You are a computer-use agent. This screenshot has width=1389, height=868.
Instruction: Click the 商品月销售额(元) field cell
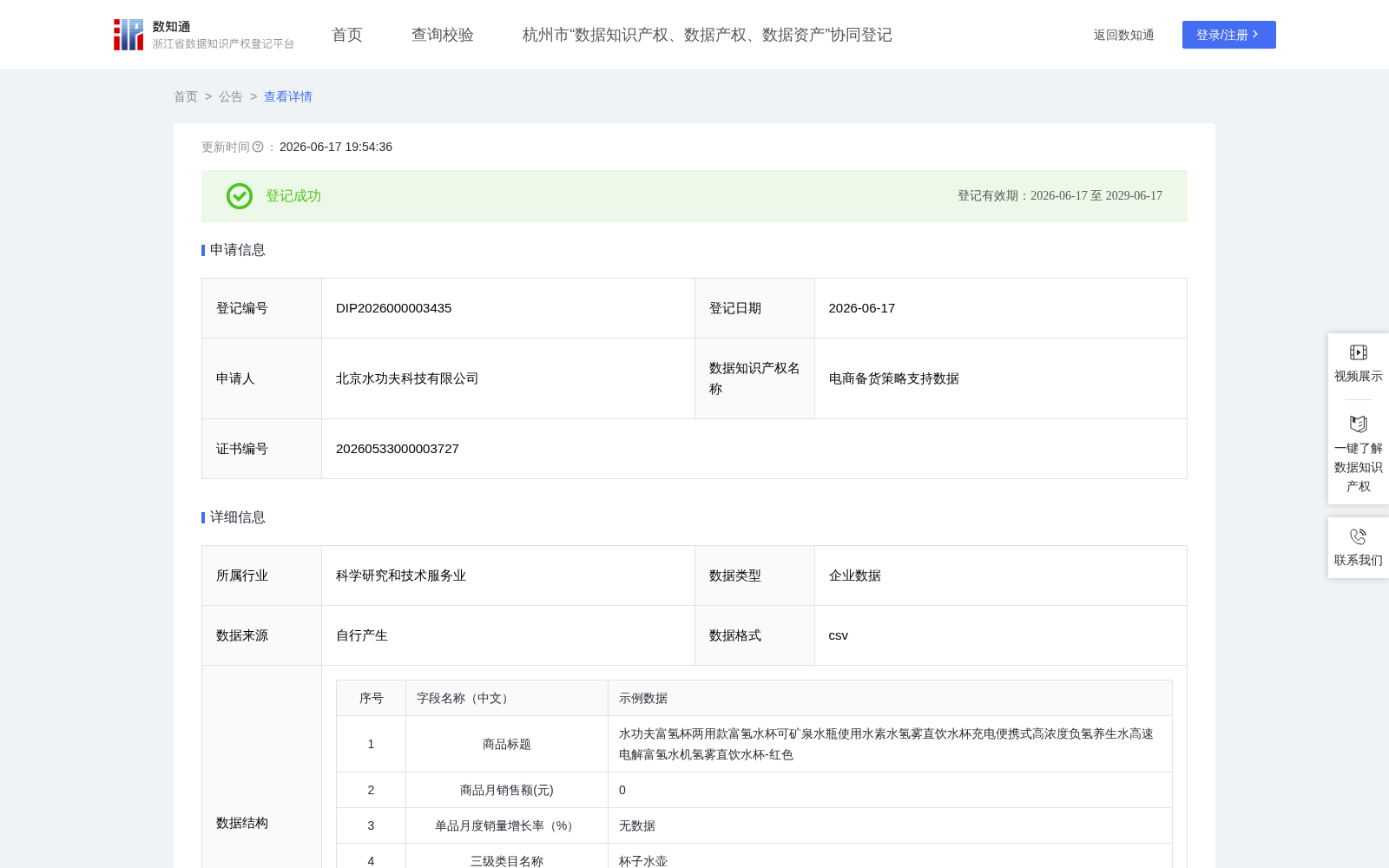pyautogui.click(x=507, y=790)
